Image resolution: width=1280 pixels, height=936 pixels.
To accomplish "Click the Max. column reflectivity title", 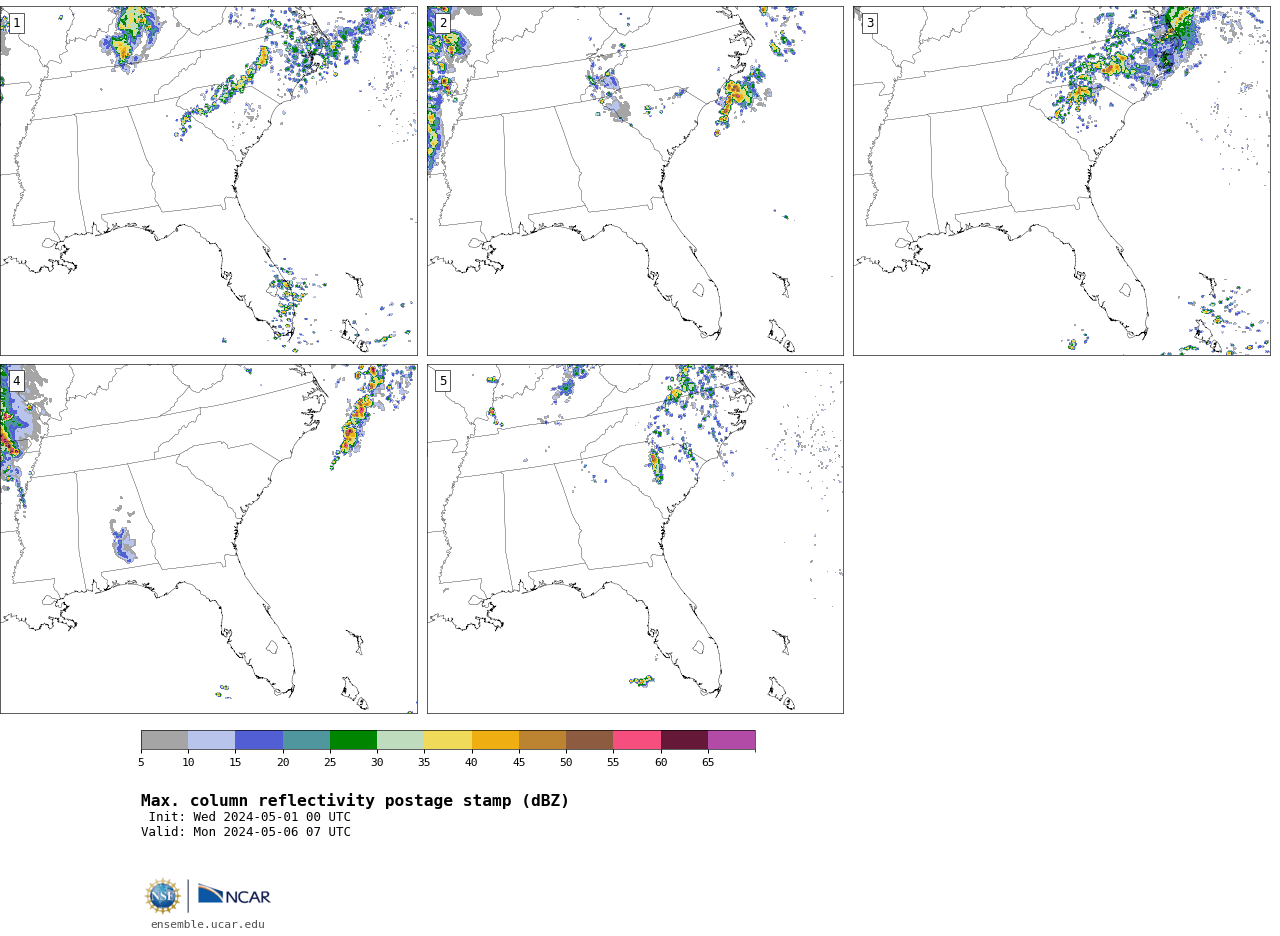I will tap(355, 801).
